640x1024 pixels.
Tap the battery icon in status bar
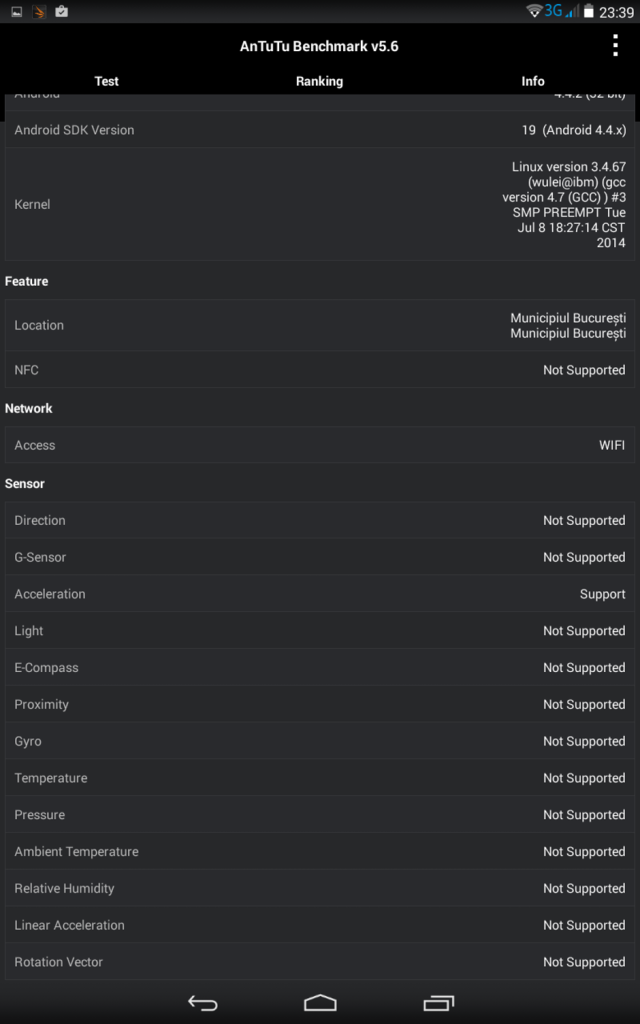pyautogui.click(x=588, y=11)
